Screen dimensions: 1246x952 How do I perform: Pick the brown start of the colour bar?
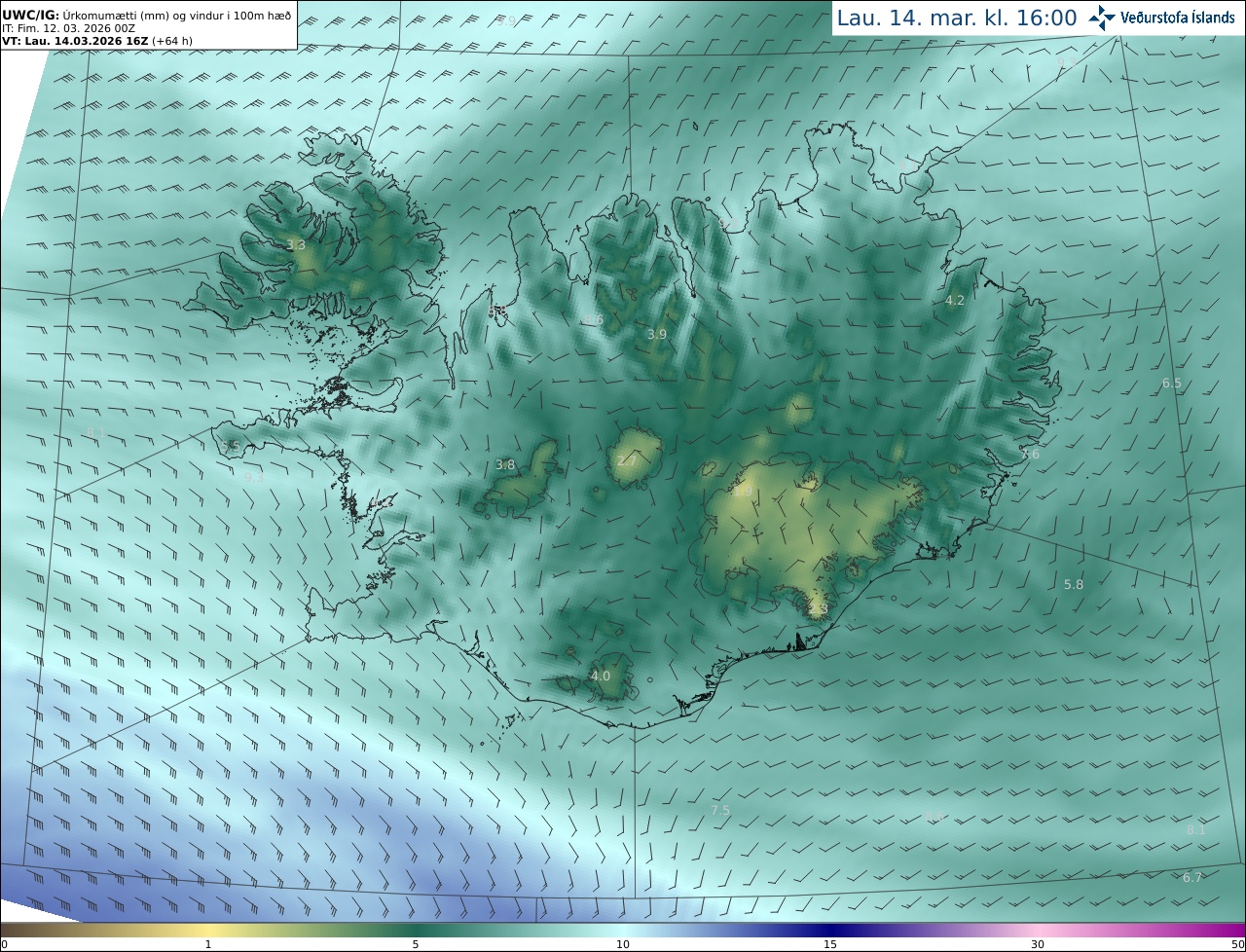[19, 930]
